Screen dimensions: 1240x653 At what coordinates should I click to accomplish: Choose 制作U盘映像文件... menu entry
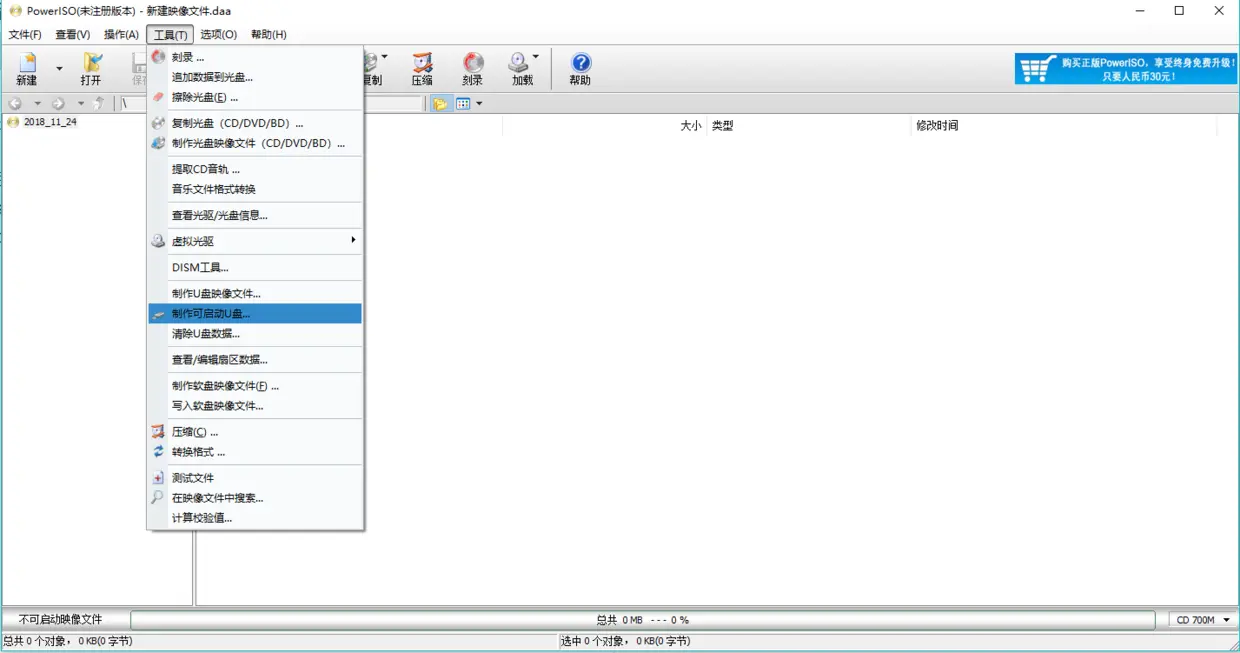[255, 293]
